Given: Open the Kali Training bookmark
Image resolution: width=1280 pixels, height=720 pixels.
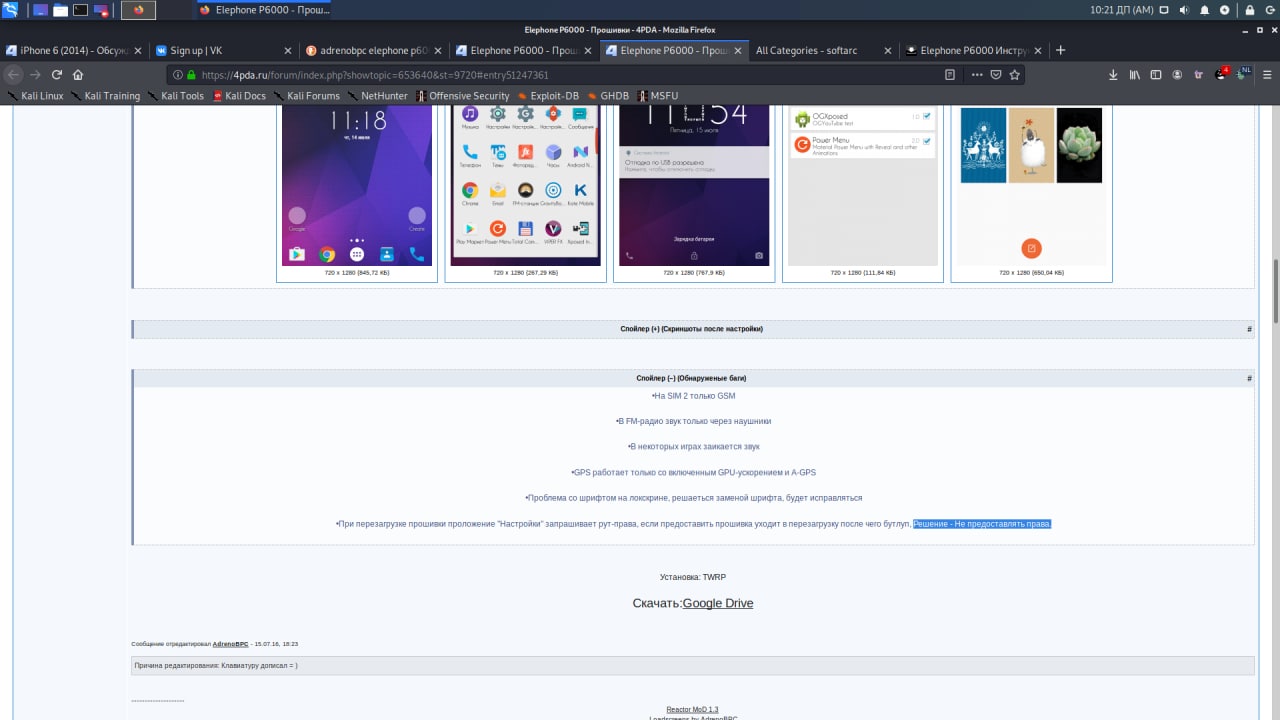Looking at the screenshot, I should click(x=105, y=96).
